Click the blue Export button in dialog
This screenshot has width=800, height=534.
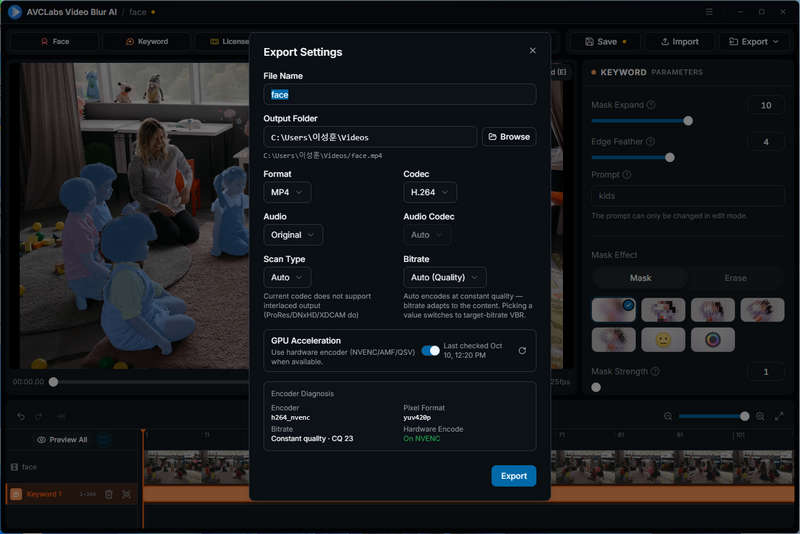(x=513, y=476)
